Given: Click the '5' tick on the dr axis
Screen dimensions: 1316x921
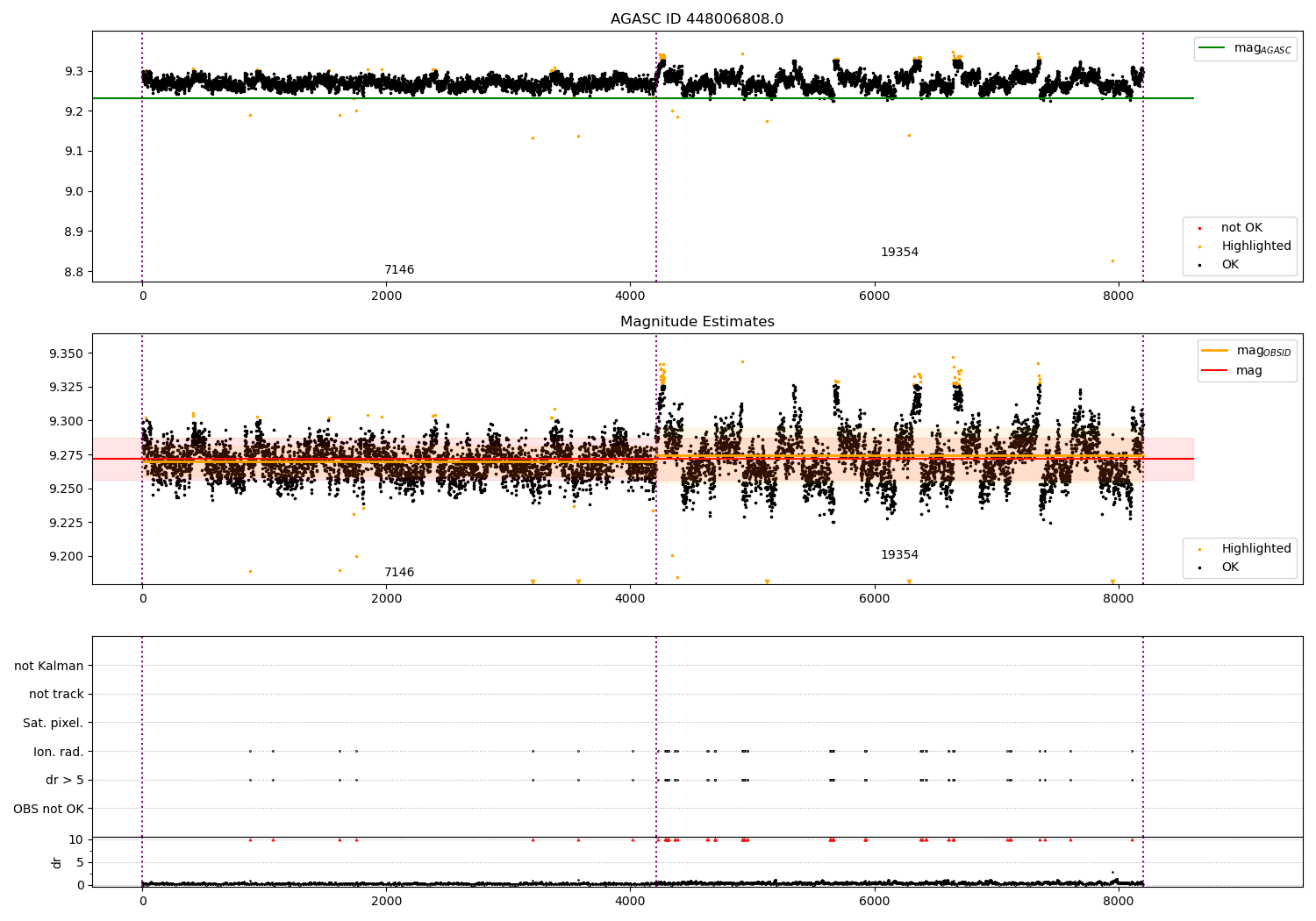Looking at the screenshot, I should 81,862.
